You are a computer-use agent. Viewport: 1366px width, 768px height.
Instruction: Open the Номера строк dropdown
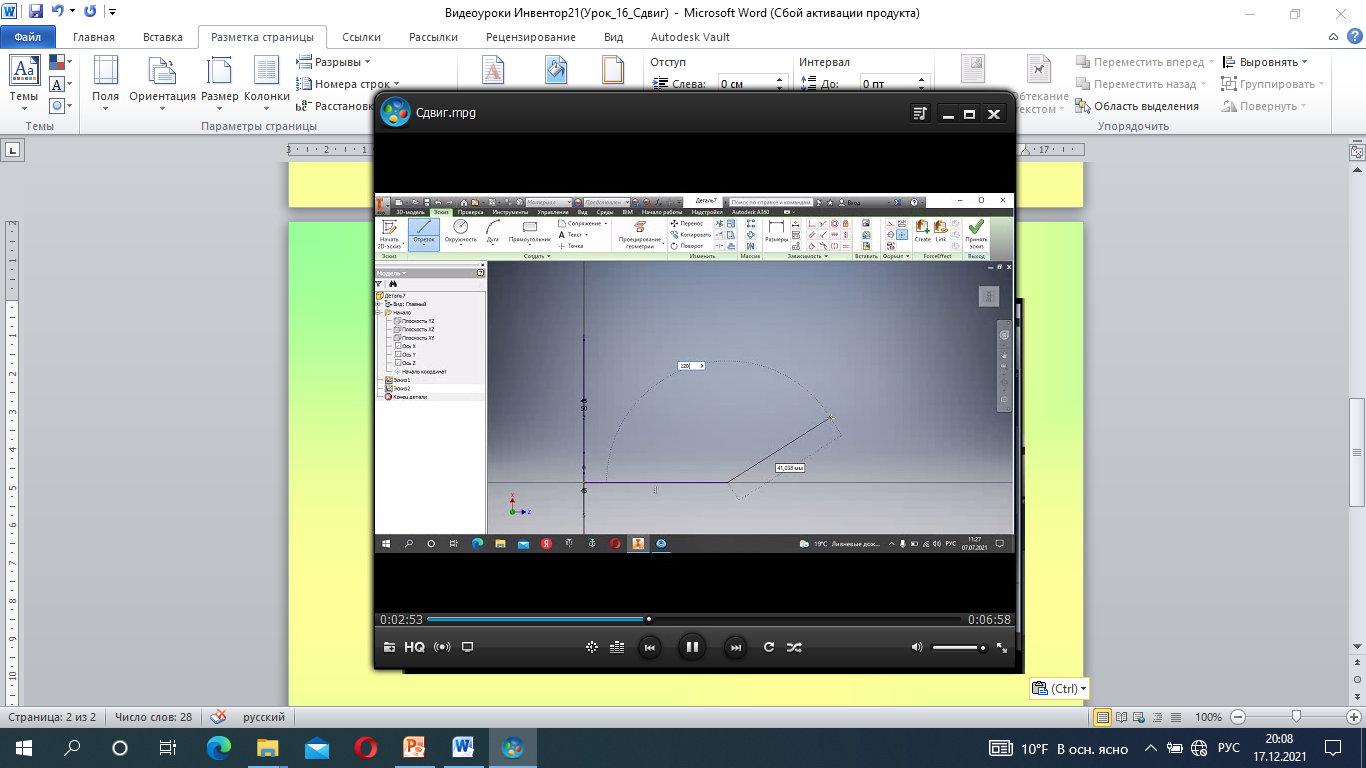pyautogui.click(x=348, y=84)
